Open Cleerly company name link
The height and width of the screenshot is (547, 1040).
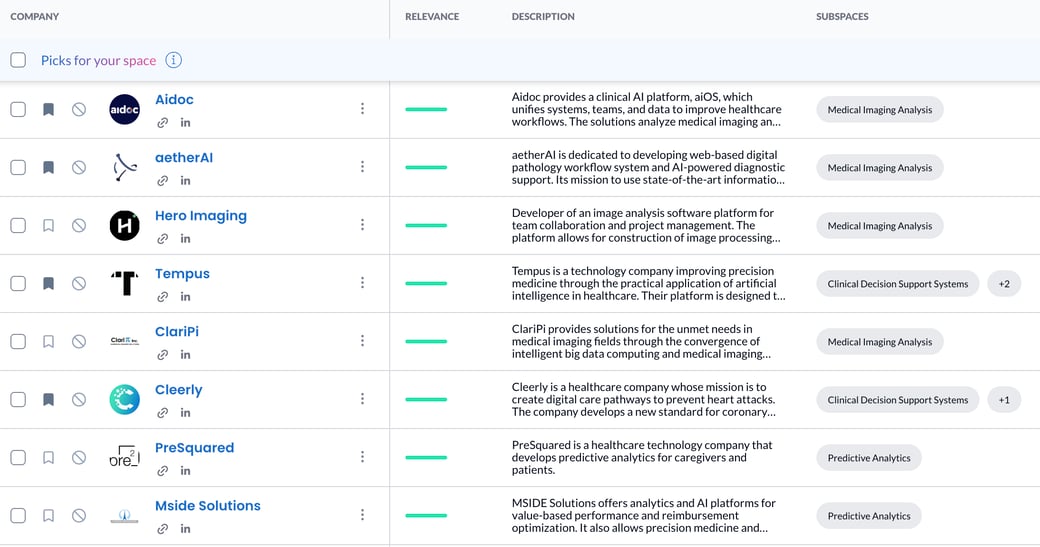(178, 390)
